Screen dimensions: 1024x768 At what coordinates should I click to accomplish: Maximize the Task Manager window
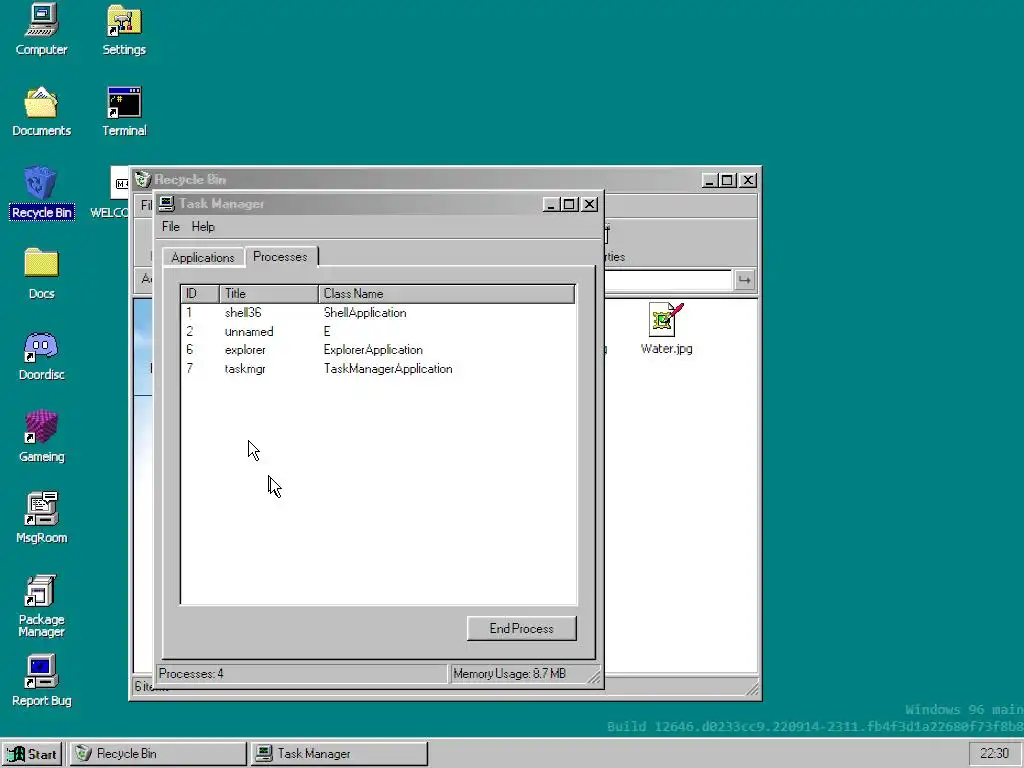pyautogui.click(x=569, y=204)
